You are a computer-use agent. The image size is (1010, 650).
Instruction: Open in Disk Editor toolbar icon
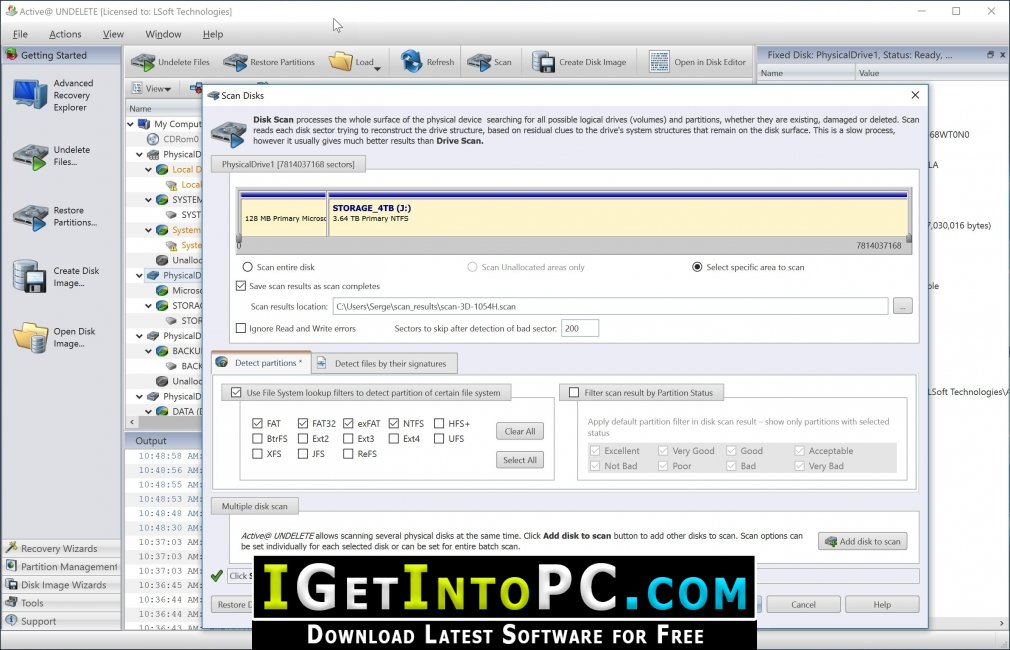click(659, 62)
